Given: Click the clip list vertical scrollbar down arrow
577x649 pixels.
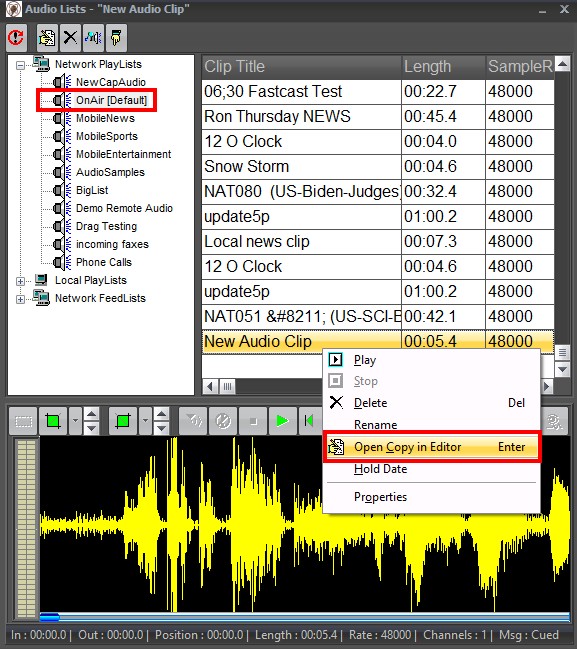Looking at the screenshot, I should tap(562, 369).
